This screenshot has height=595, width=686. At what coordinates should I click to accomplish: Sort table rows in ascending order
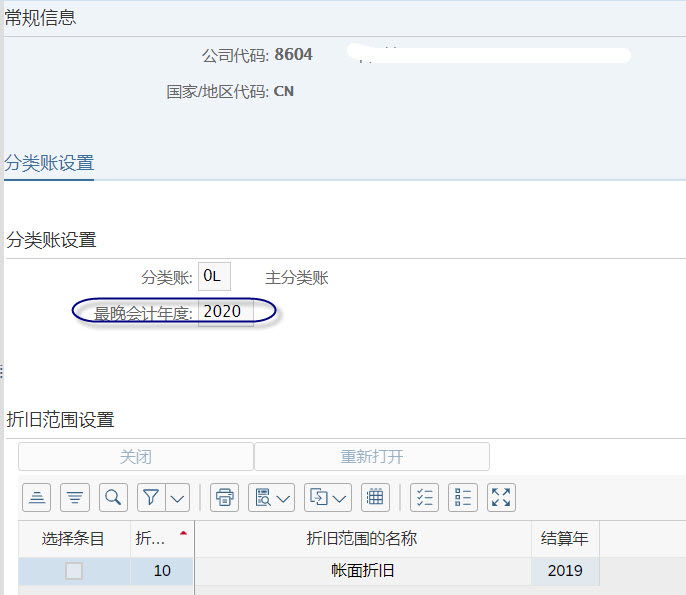(x=37, y=497)
